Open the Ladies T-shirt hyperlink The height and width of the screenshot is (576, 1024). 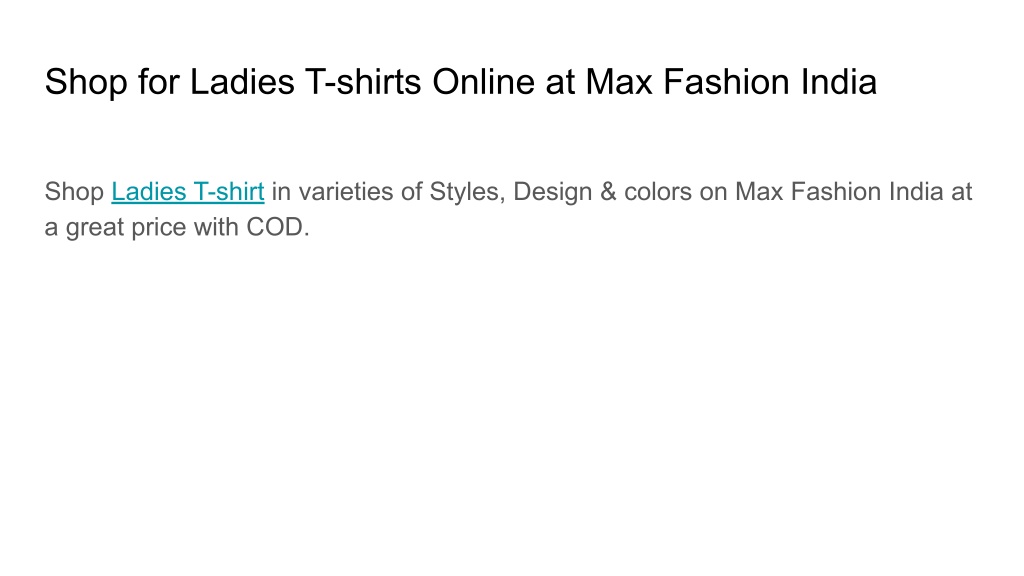187,192
